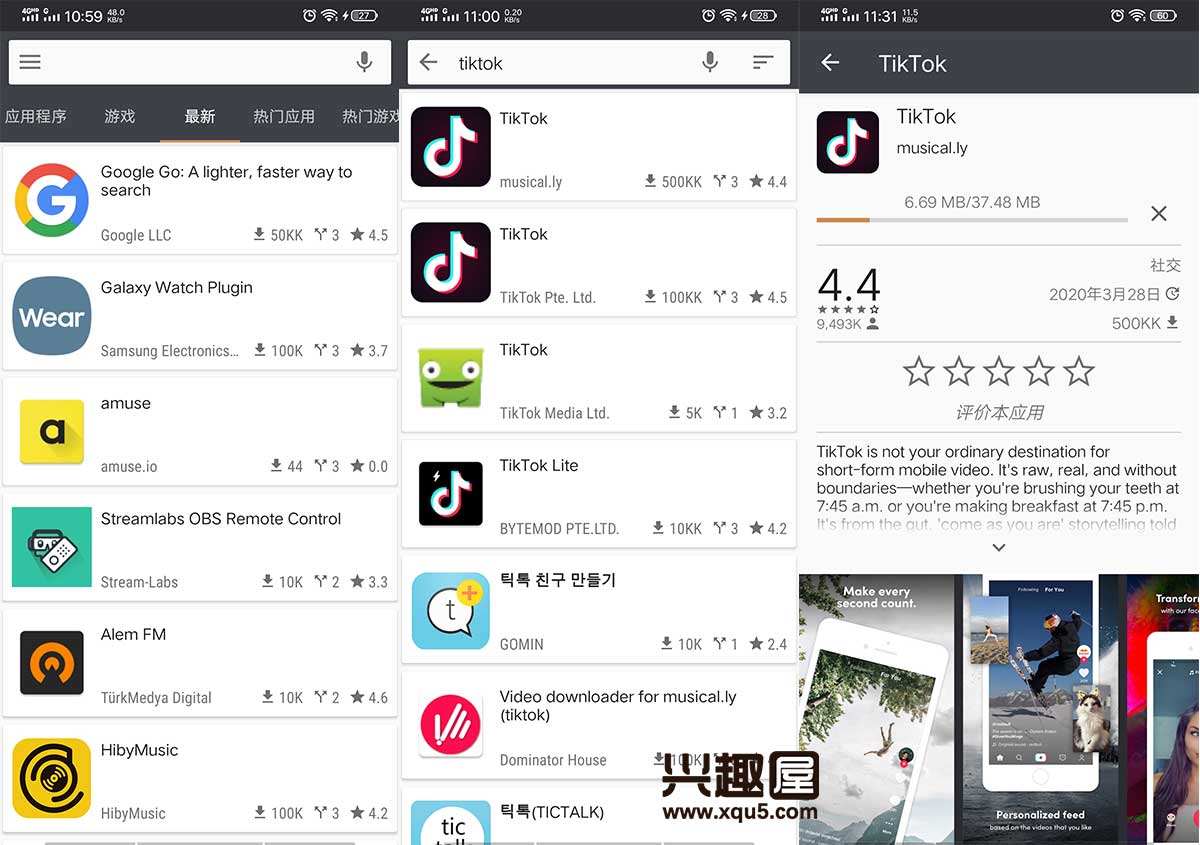Image resolution: width=1200 pixels, height=845 pixels.
Task: Open Streamlabs OBS Remote Control icon
Action: pyautogui.click(x=52, y=547)
